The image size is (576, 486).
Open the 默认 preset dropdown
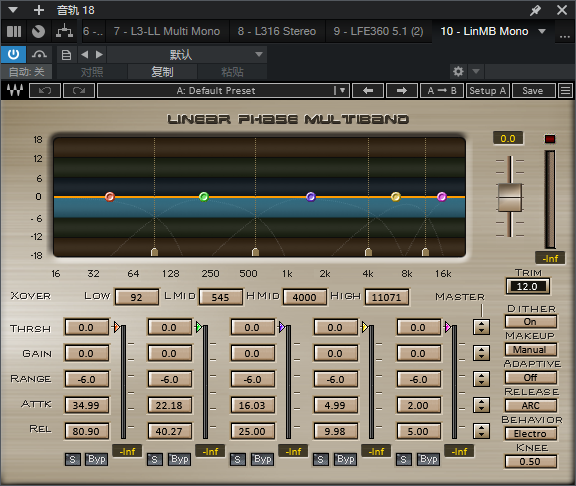(187, 55)
